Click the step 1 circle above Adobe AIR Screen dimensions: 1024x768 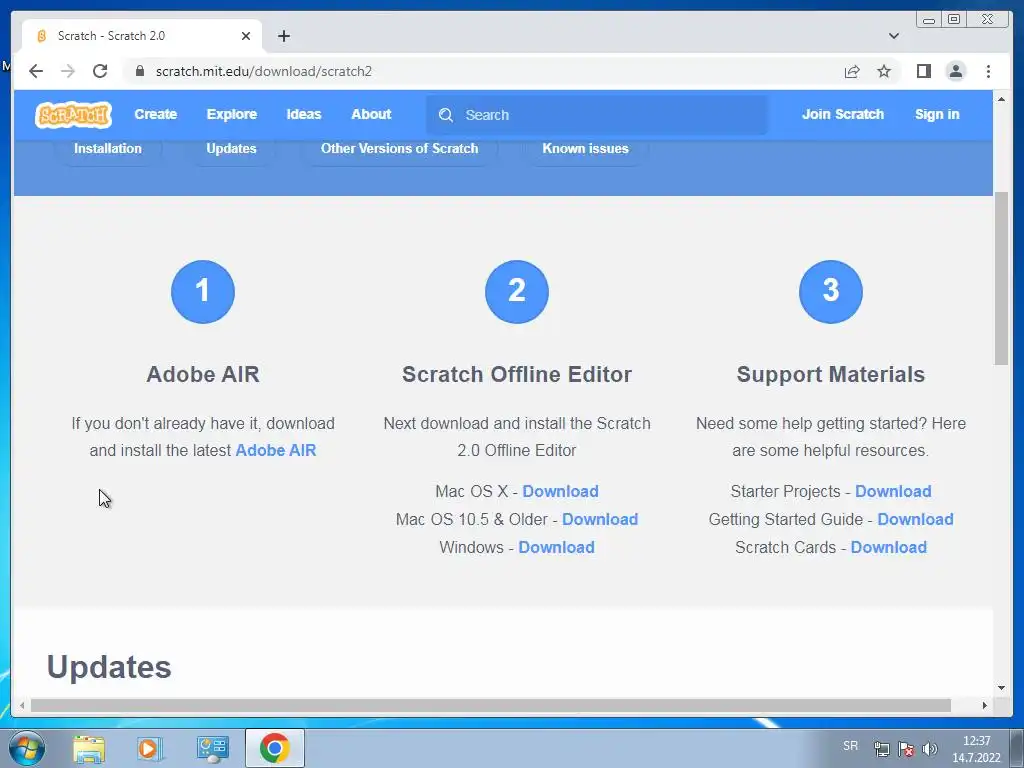click(202, 291)
